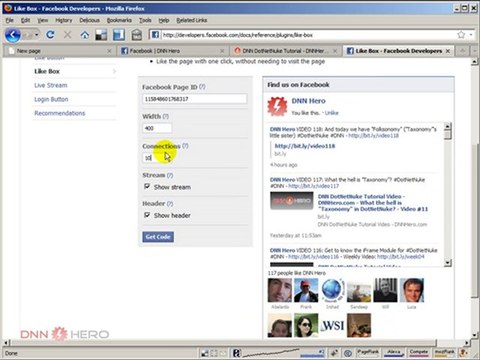Click the Connections input field
480x360 pixels.
pyautogui.click(x=157, y=157)
